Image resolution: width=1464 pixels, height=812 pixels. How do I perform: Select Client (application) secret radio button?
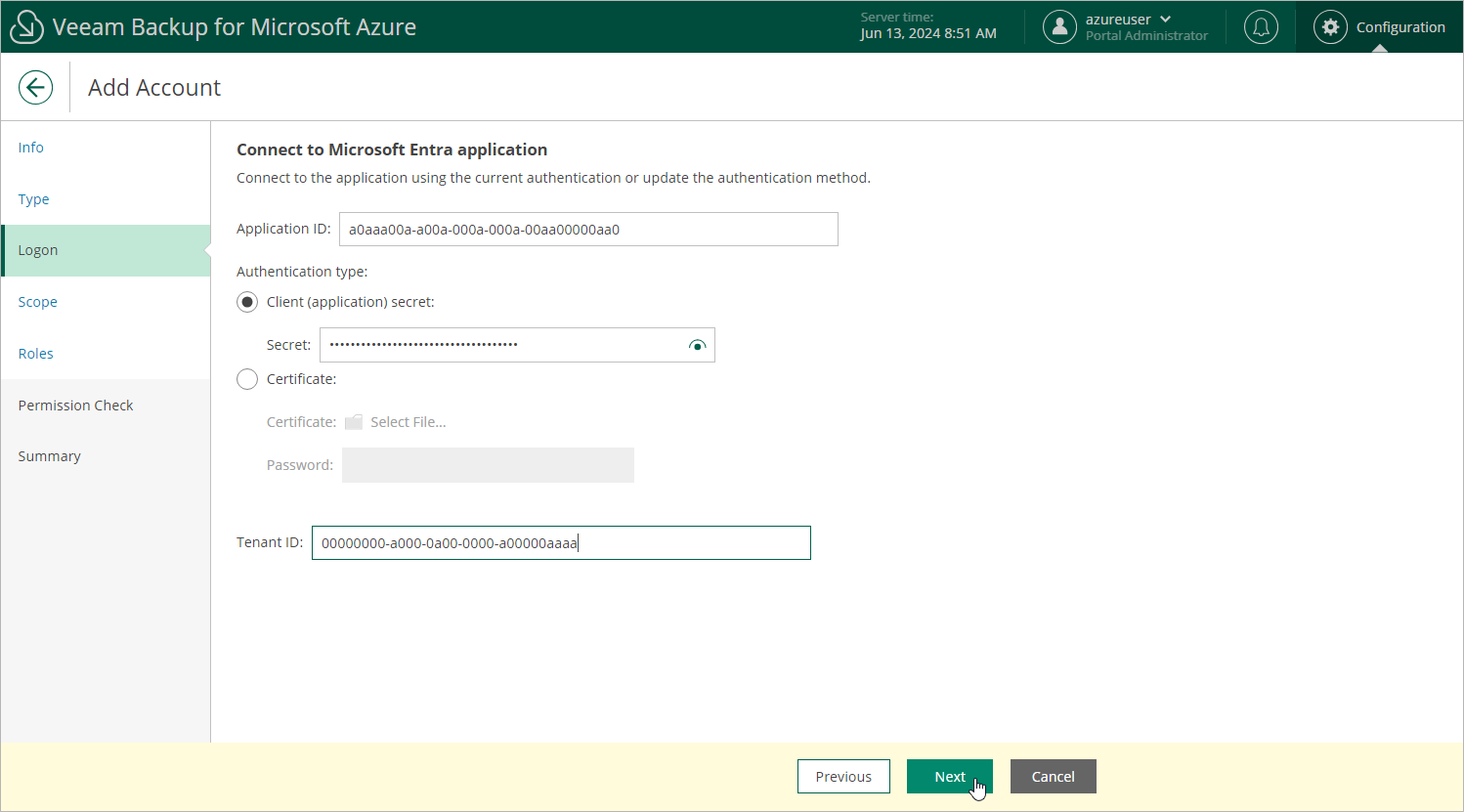[x=247, y=303]
